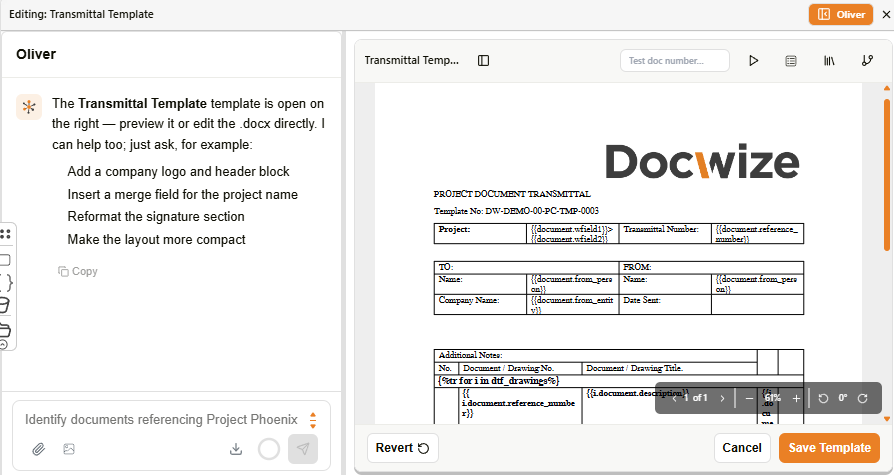Insert an image with the picture icon

[69, 449]
